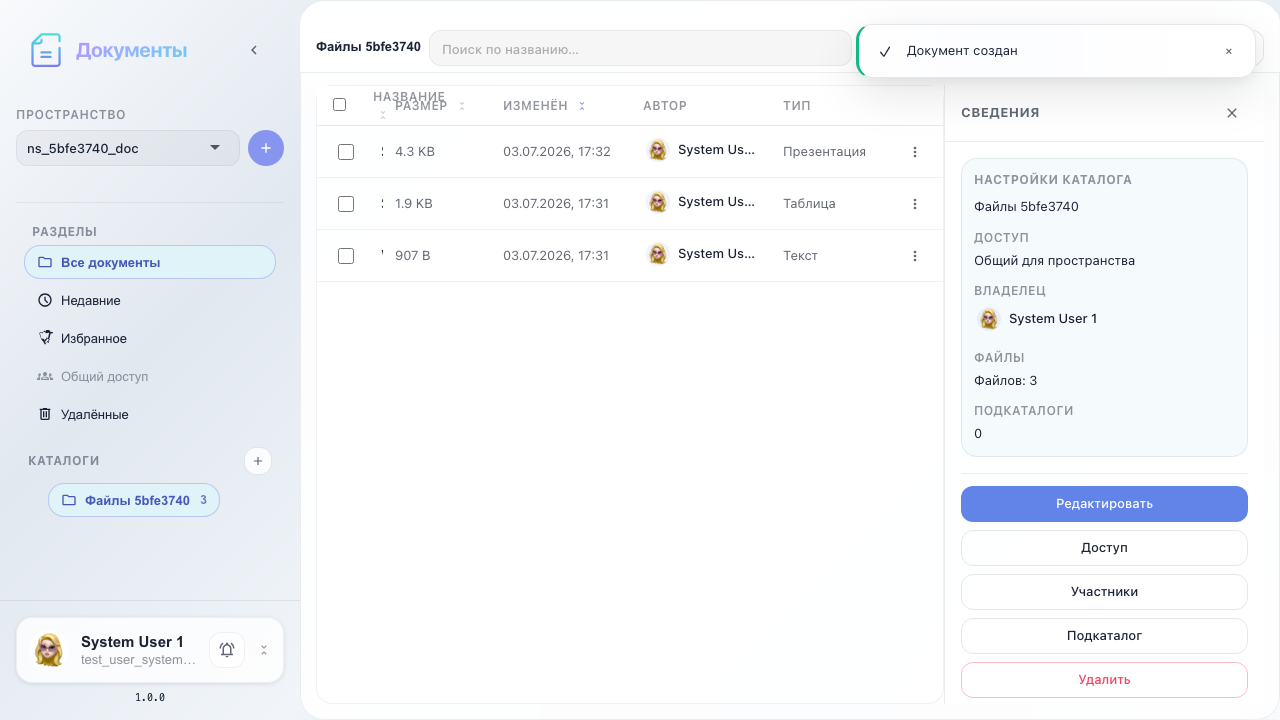Open the notifications bell icon
The width and height of the screenshot is (1280, 720).
click(x=227, y=650)
